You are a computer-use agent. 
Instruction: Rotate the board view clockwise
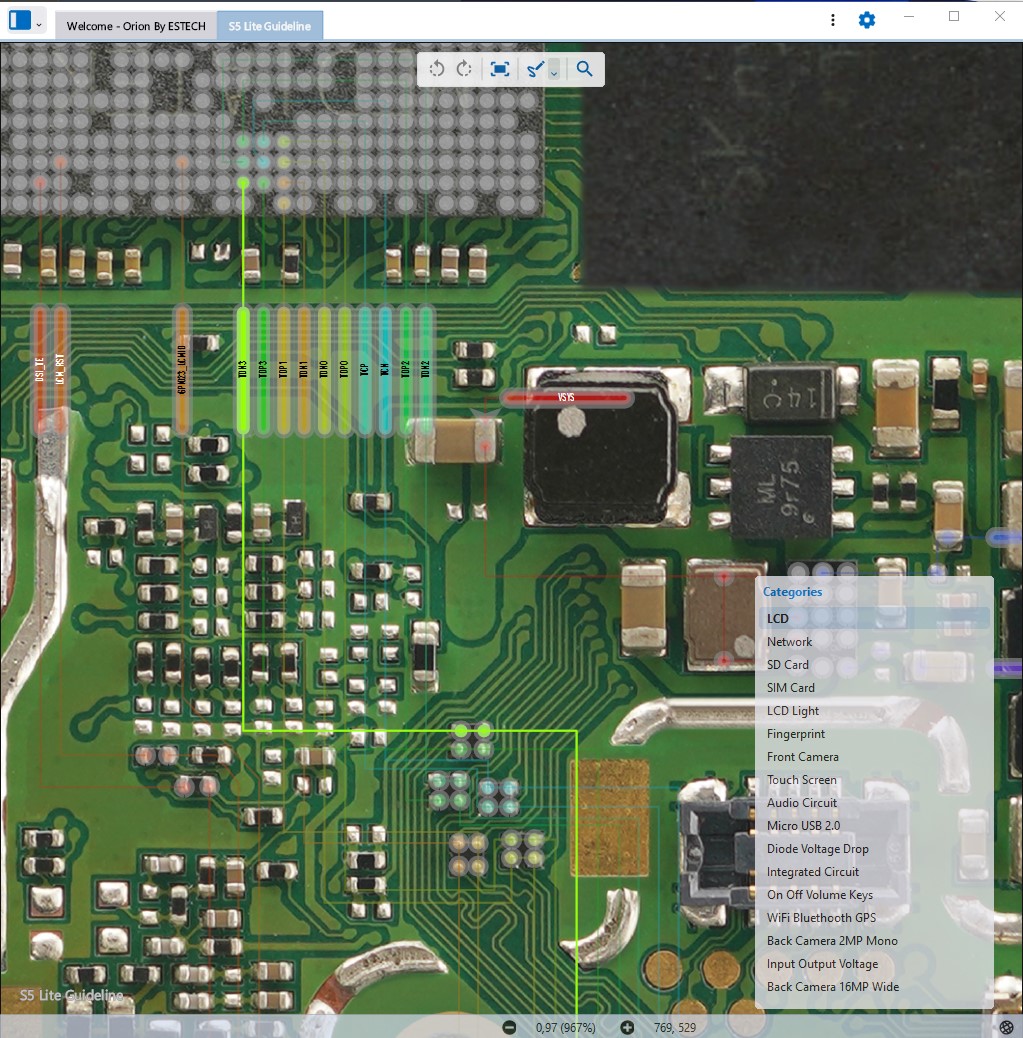(464, 69)
